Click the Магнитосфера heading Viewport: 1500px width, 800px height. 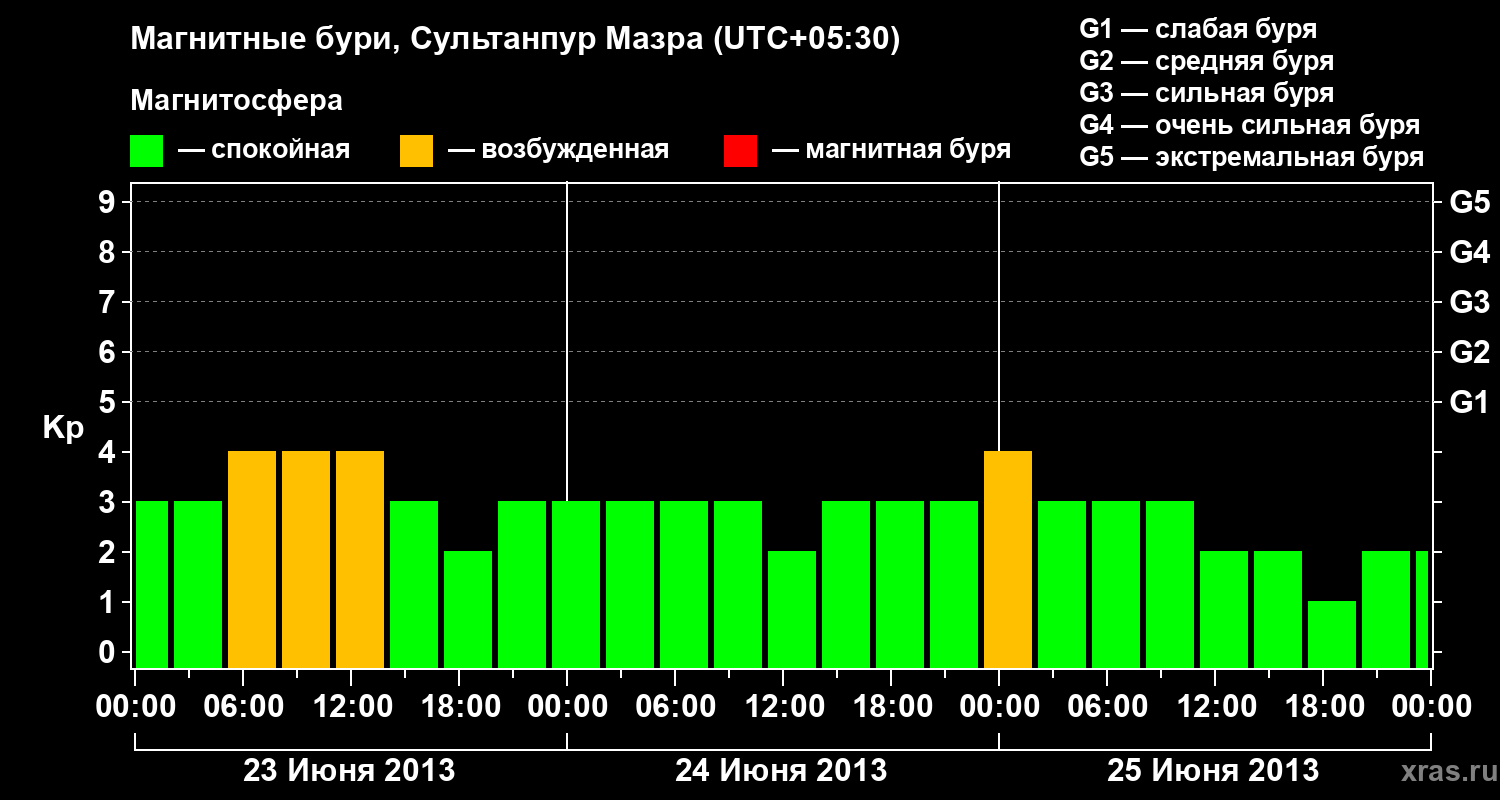[237, 101]
